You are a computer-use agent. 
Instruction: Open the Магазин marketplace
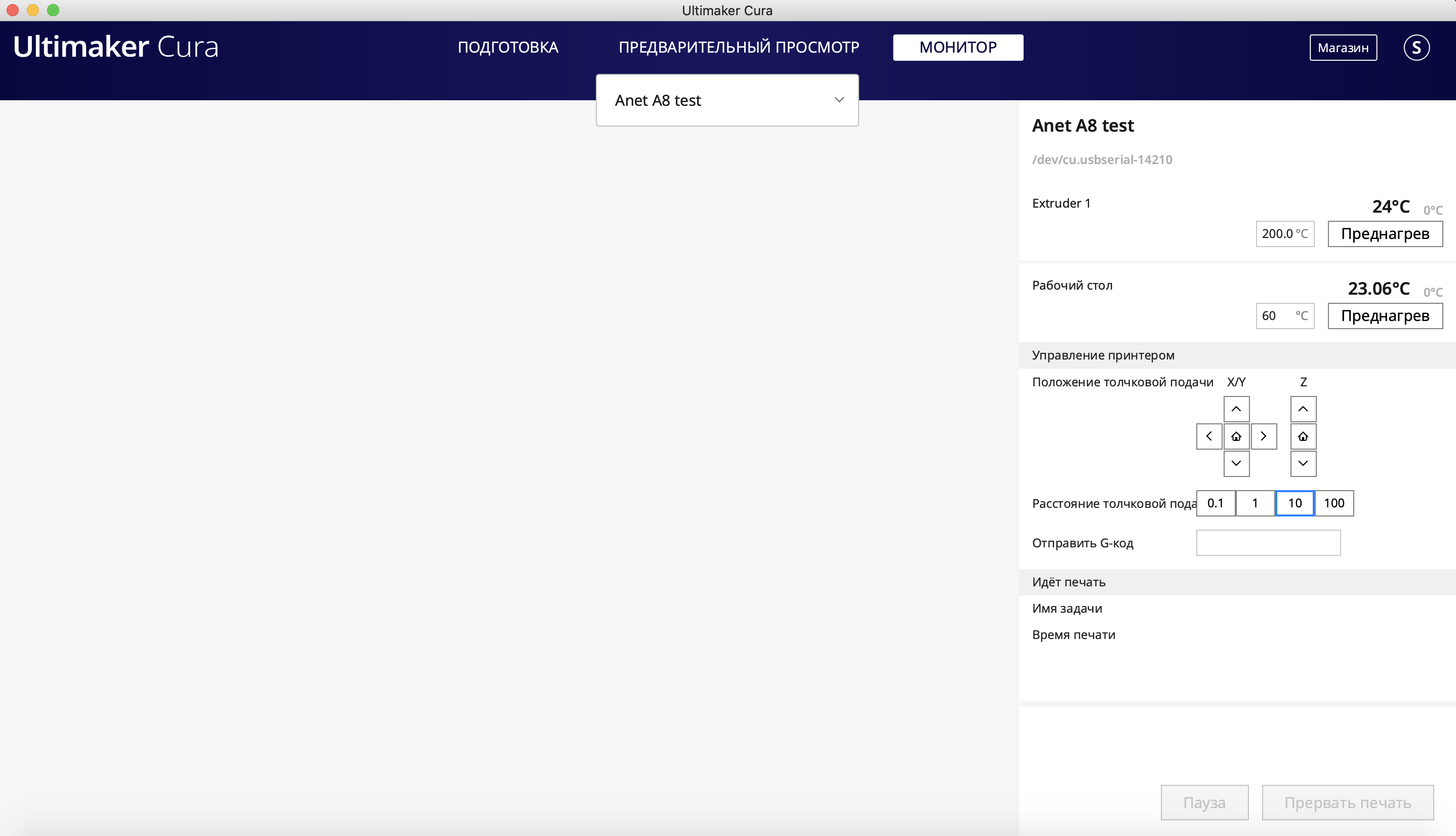coord(1343,47)
